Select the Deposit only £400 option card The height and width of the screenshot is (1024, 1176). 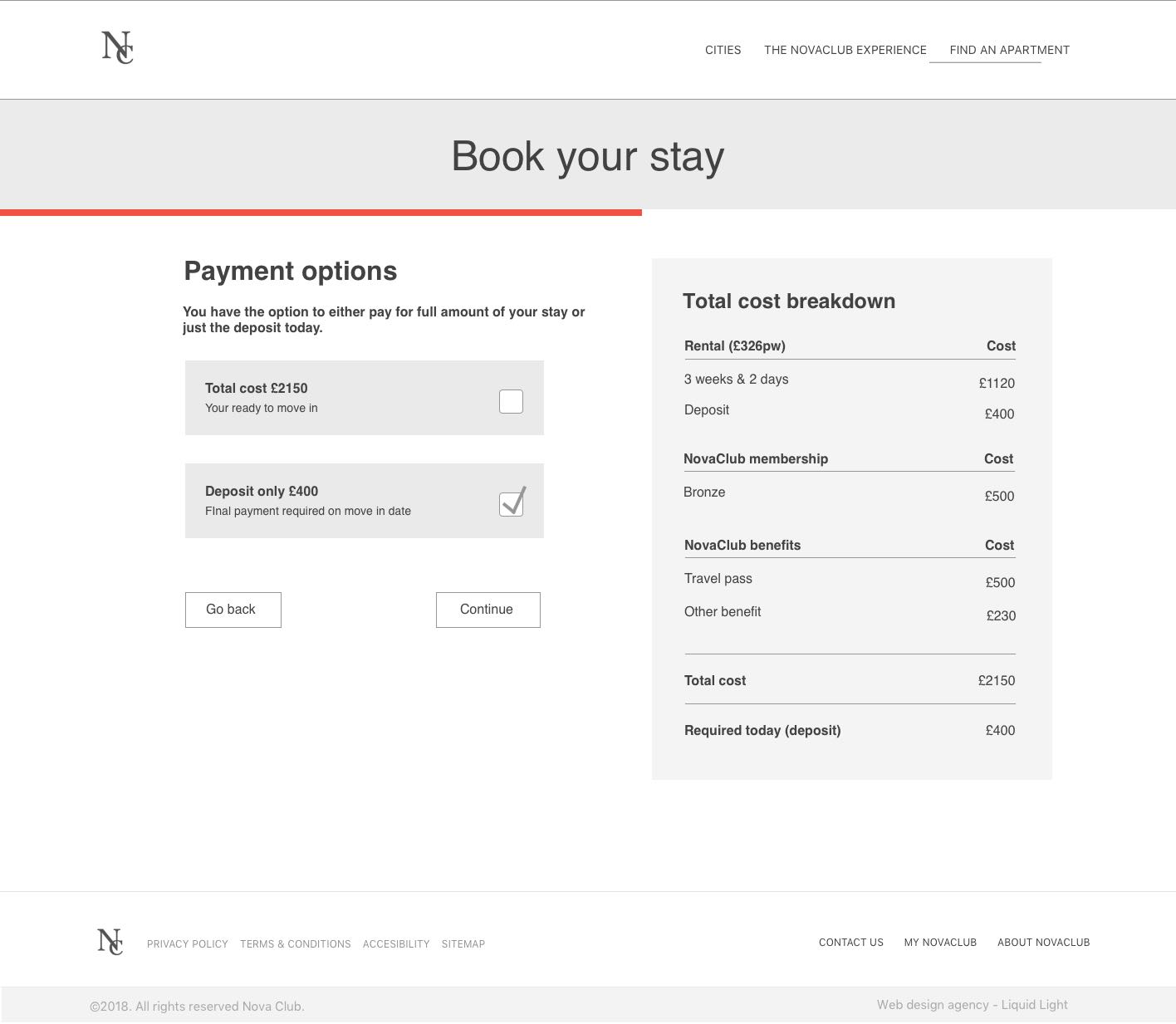pyautogui.click(x=332, y=501)
